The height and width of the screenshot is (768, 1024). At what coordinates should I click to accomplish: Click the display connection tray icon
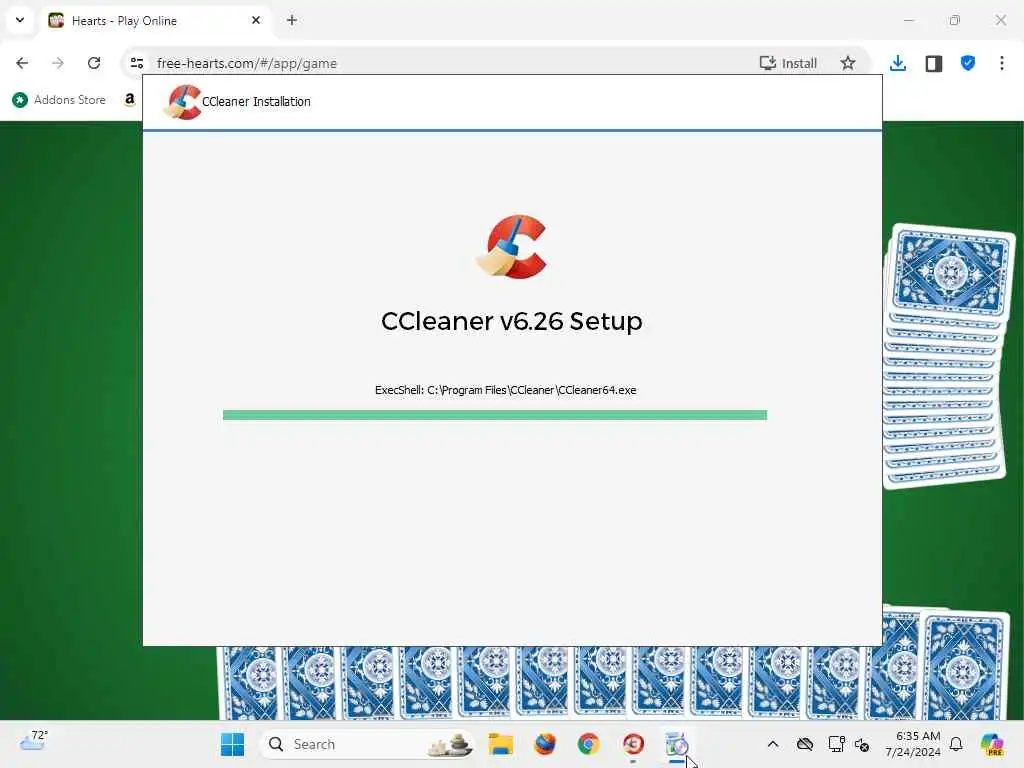tap(836, 744)
